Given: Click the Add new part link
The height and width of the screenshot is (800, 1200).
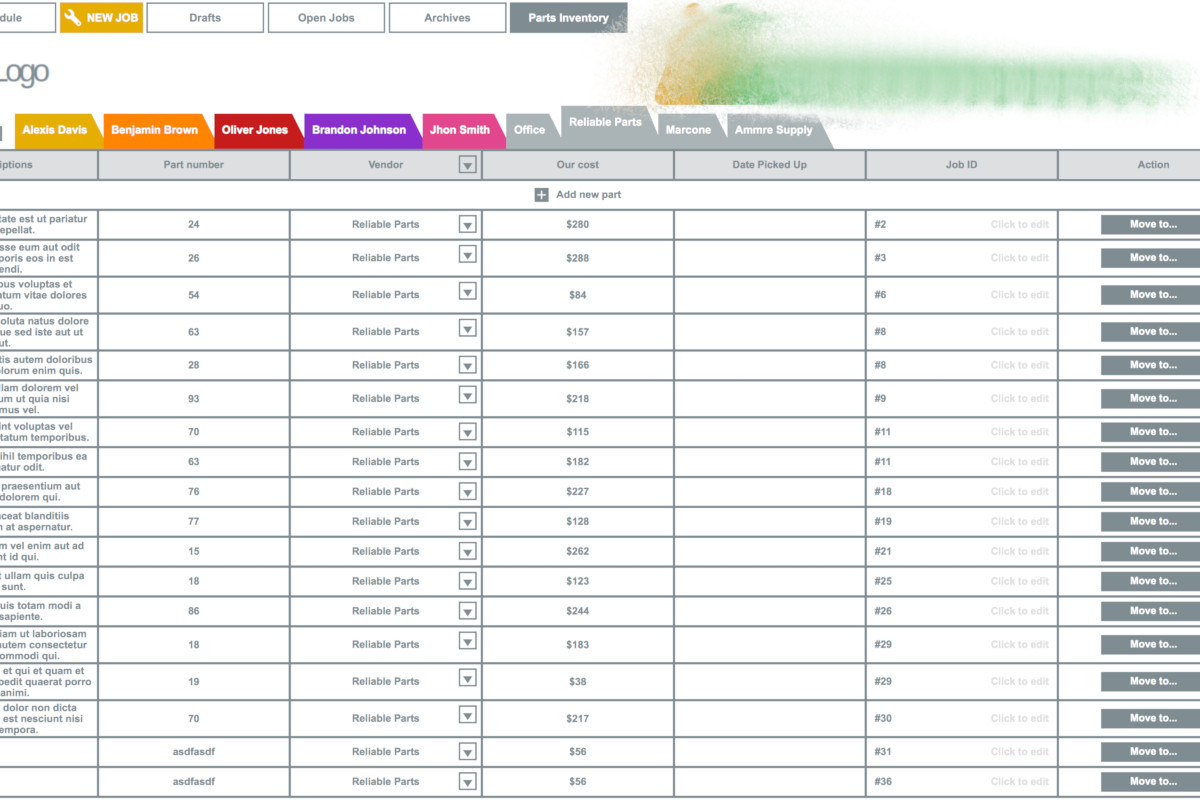Looking at the screenshot, I should coord(588,195).
